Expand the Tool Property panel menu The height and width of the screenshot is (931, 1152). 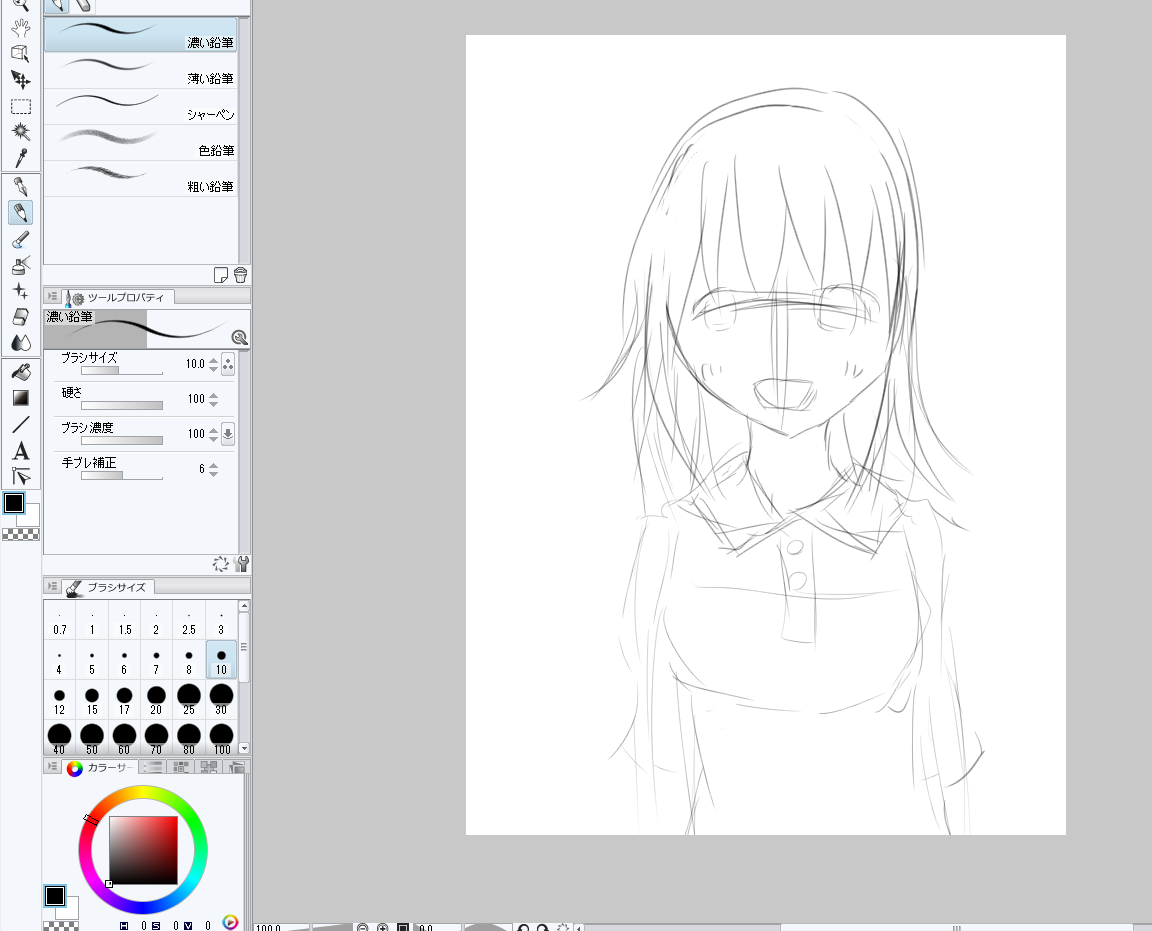(52, 297)
